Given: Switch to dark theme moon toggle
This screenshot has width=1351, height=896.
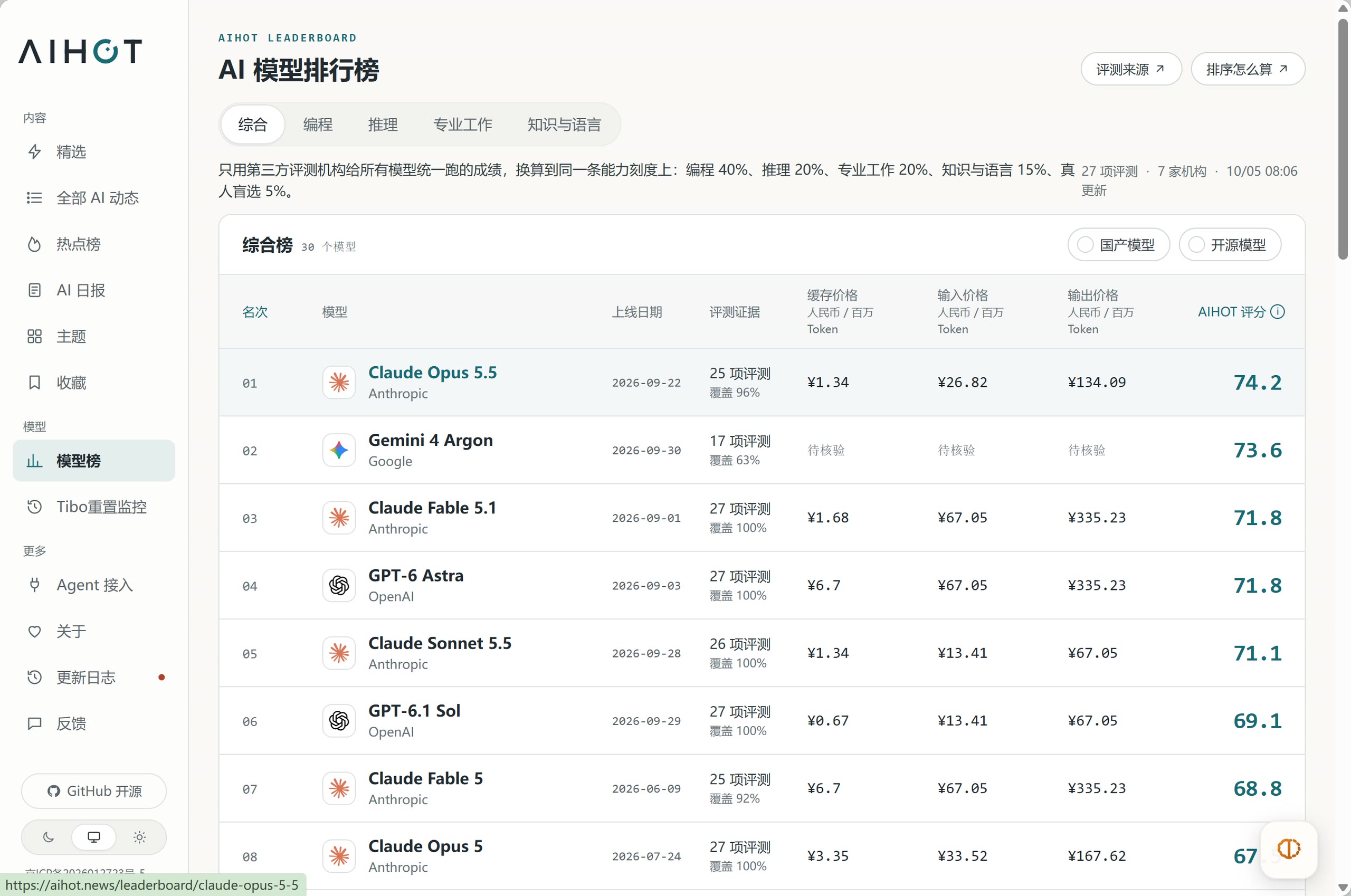Looking at the screenshot, I should [49, 837].
